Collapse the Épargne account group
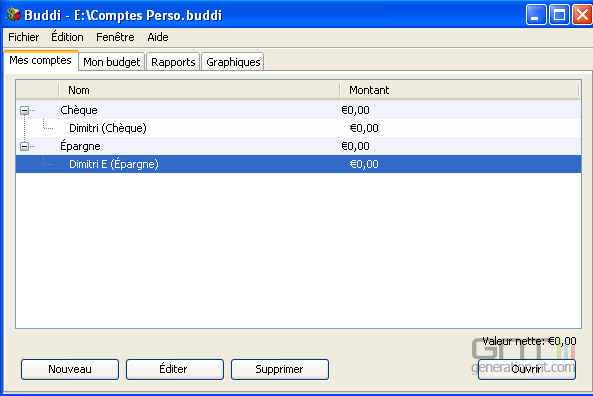Viewport: 593px width, 396px height. point(24,146)
